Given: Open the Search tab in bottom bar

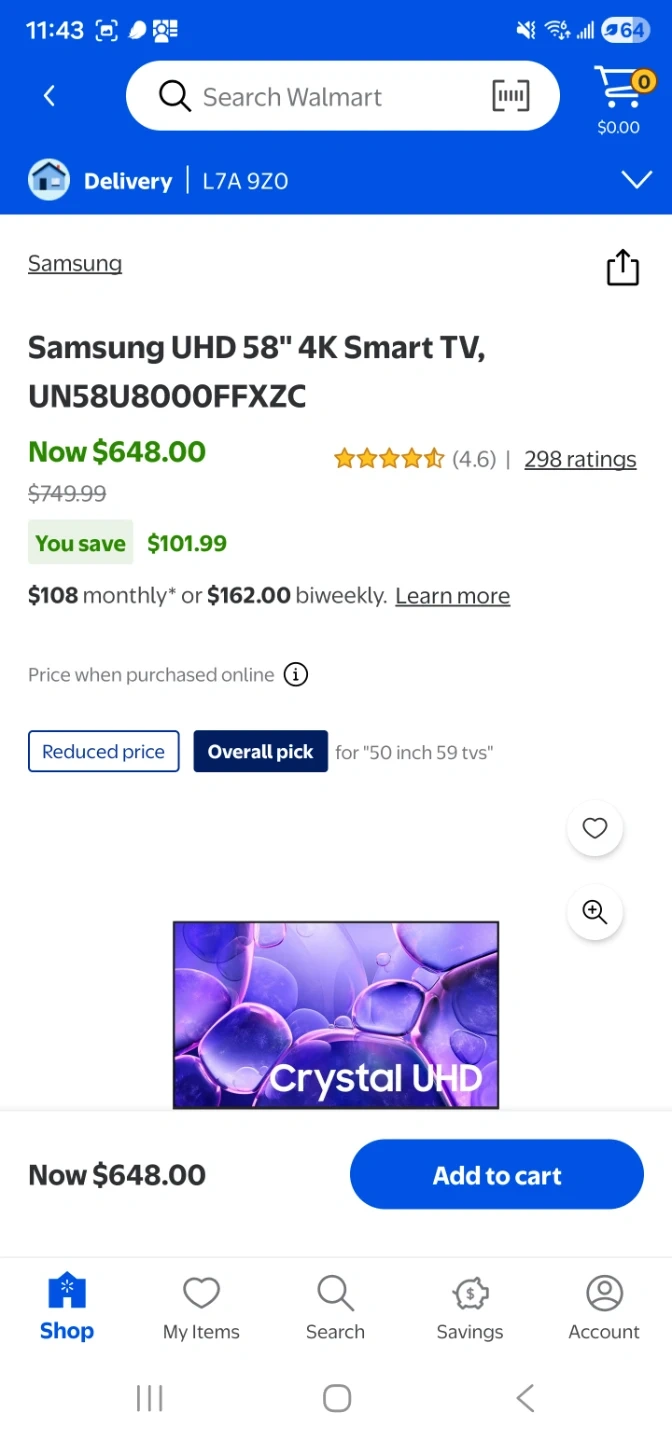Looking at the screenshot, I should 335,1307.
